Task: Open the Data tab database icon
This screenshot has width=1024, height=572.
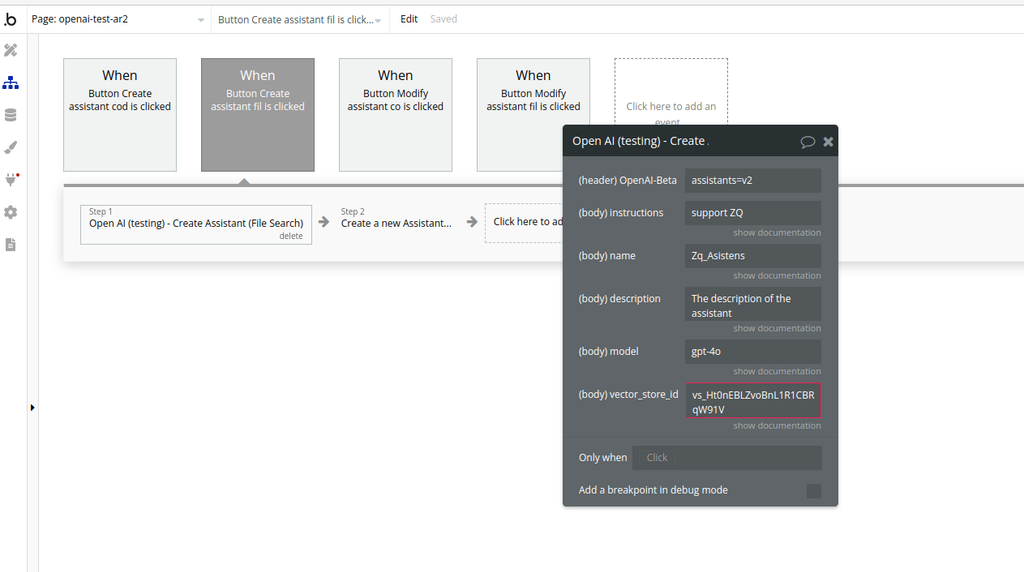Action: [x=11, y=115]
